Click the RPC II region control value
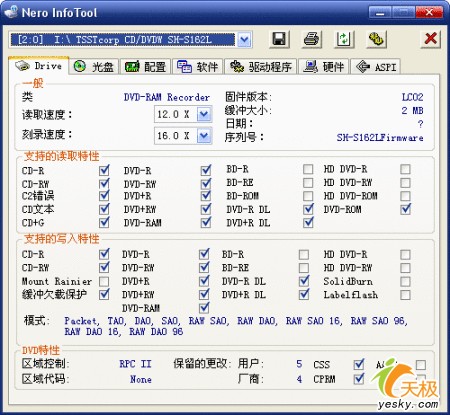 (135, 364)
